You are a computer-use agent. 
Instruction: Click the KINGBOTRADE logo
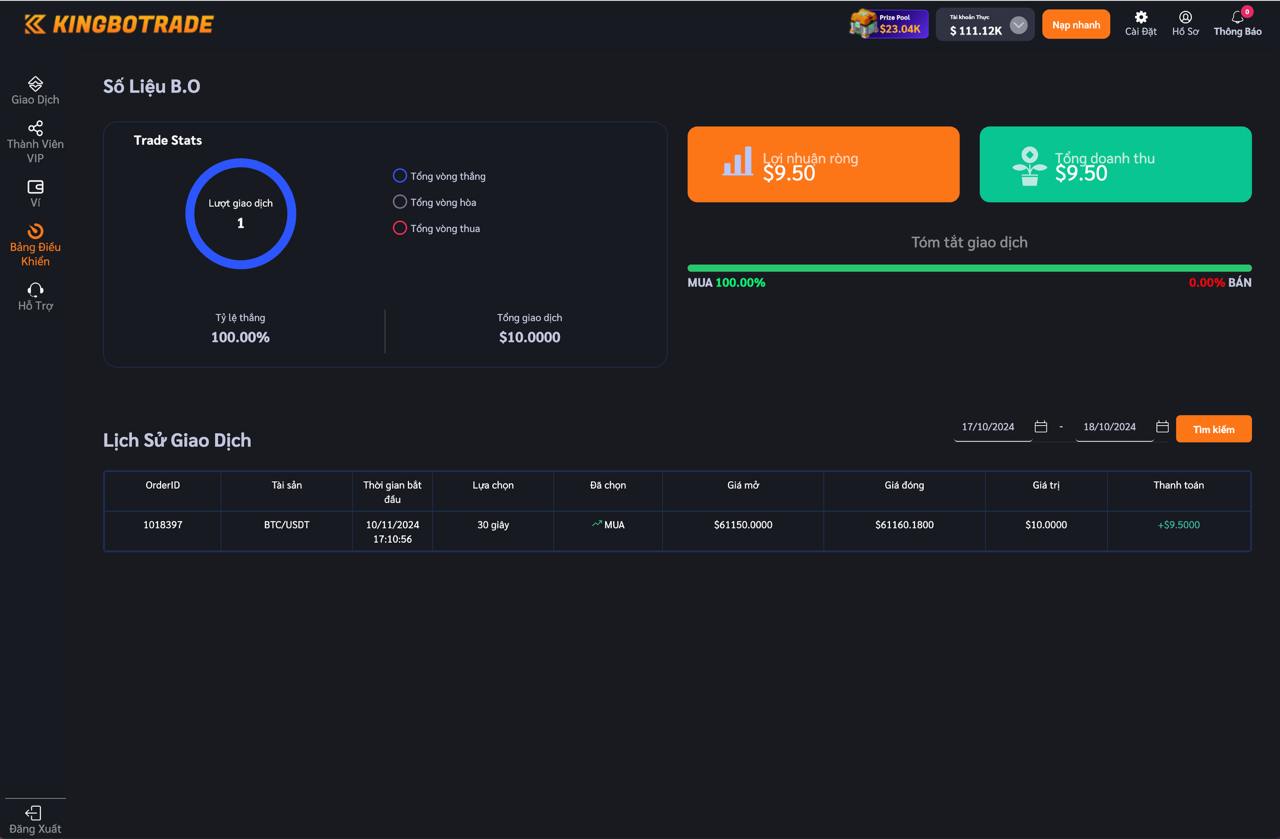(119, 24)
